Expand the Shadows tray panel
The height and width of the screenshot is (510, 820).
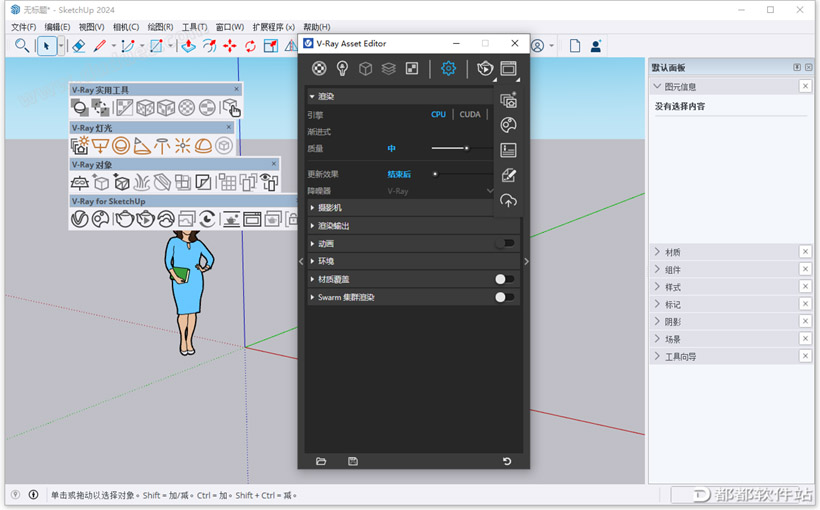pyautogui.click(x=657, y=321)
